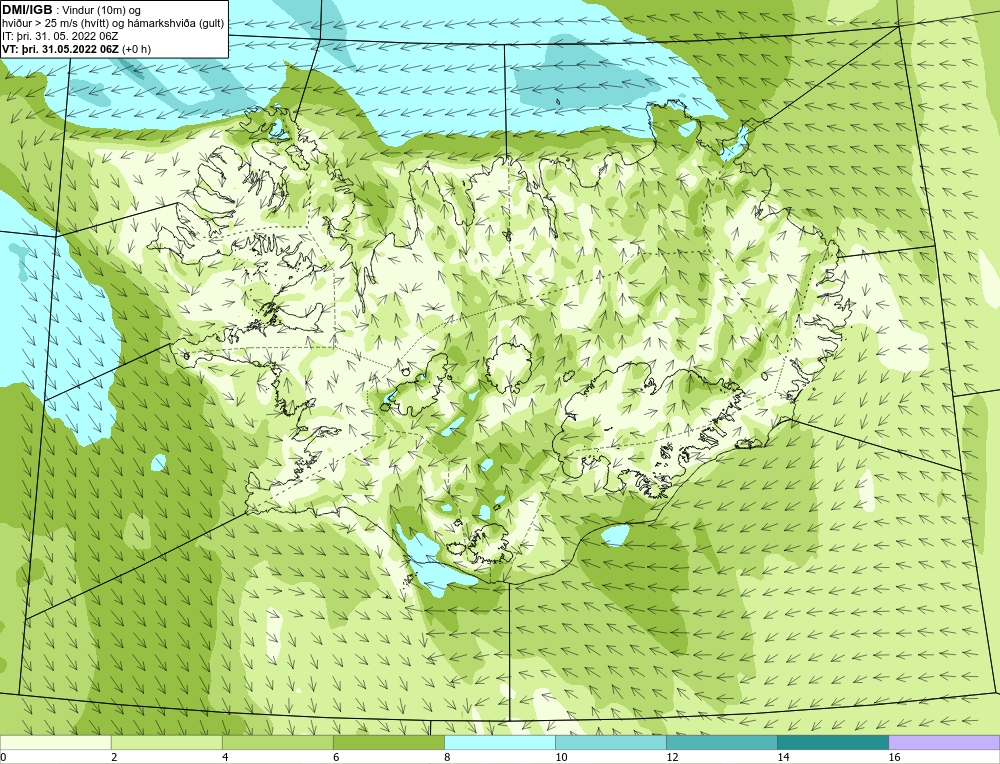Click the legend scale label "6"

coord(336,757)
